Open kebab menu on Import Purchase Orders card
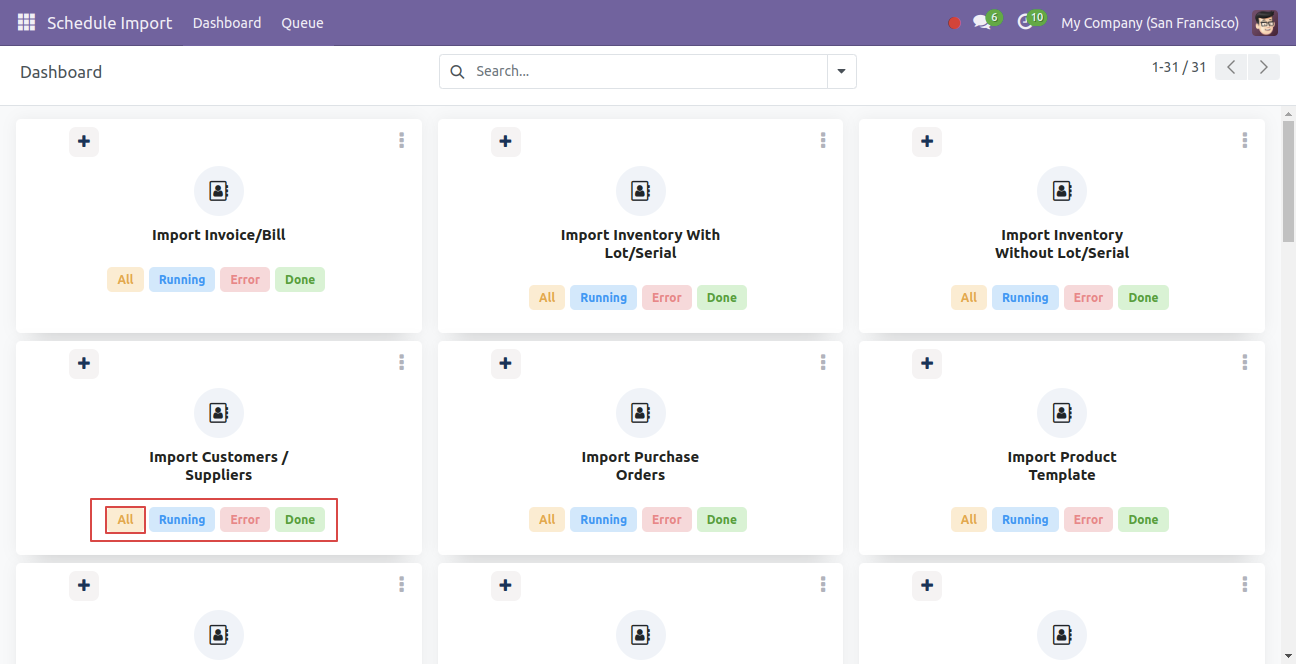1296x664 pixels. (823, 363)
